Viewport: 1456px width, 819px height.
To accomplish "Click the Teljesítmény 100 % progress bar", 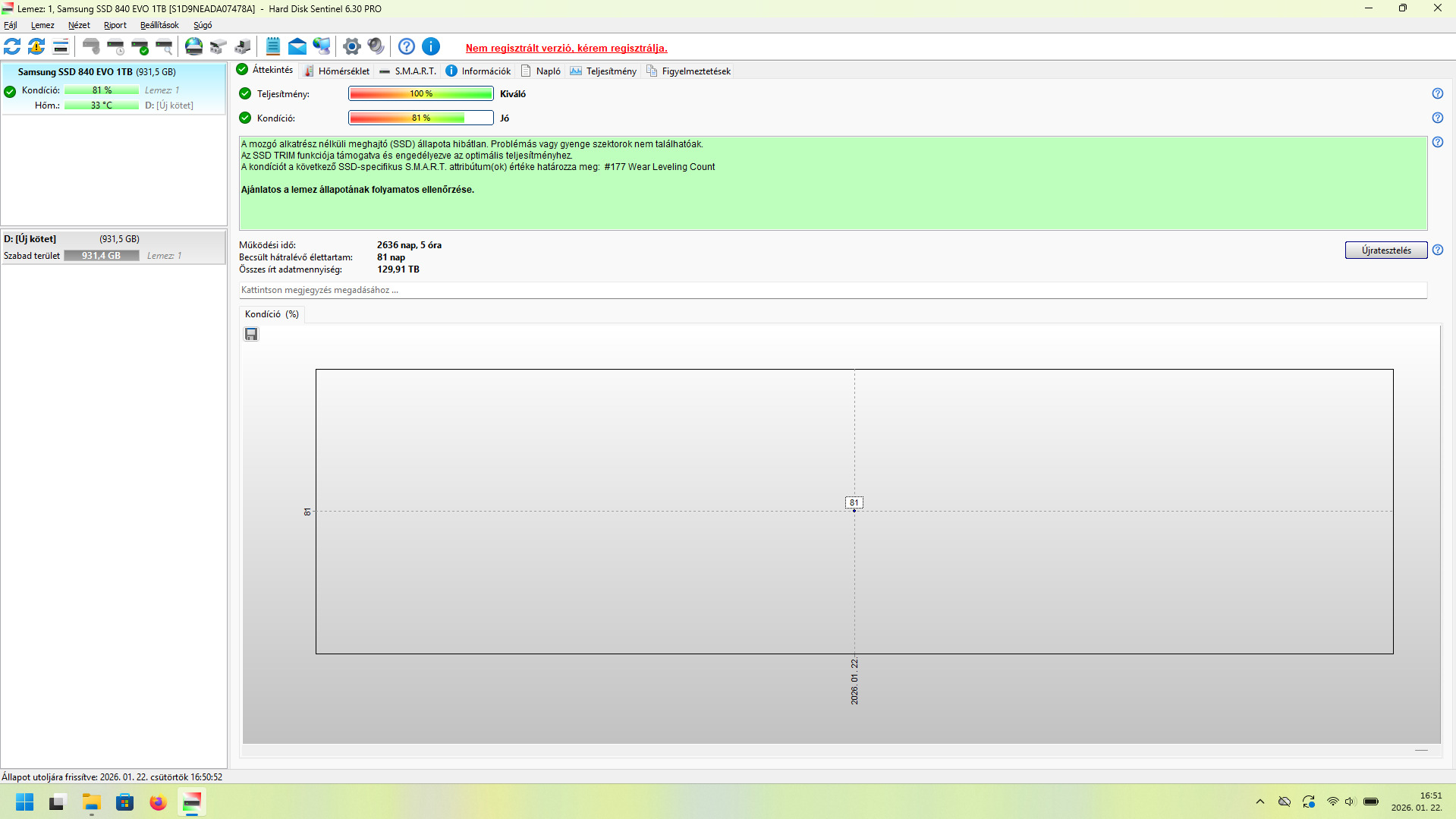I will pyautogui.click(x=421, y=93).
